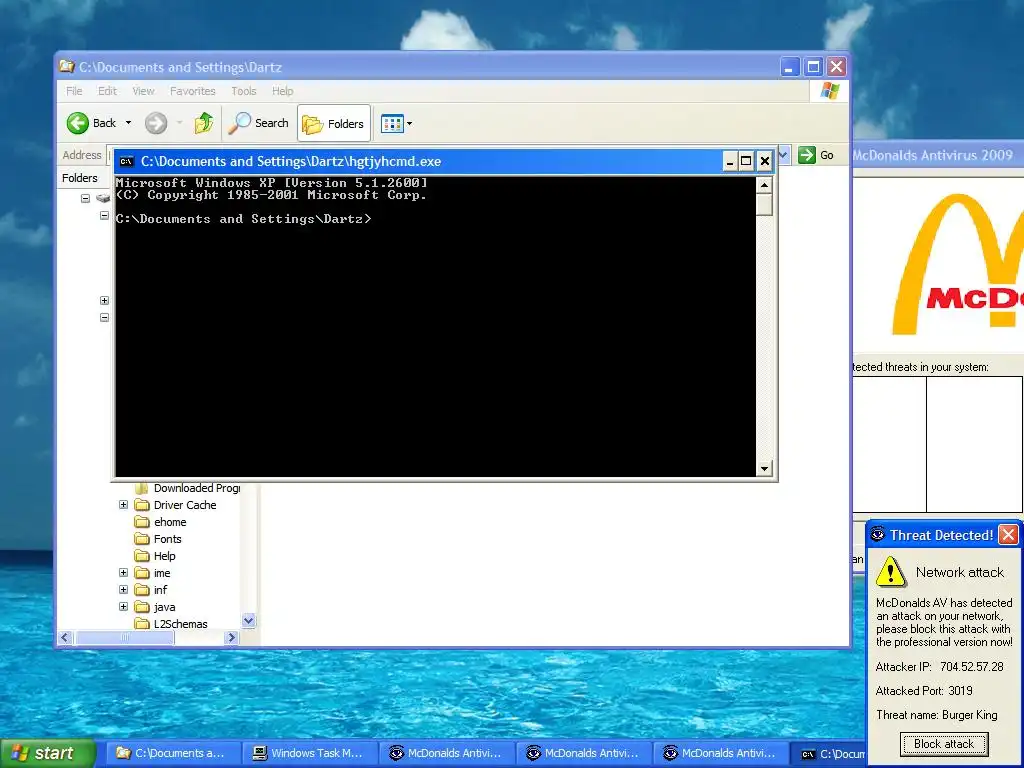Expand the Driver Cache folder
This screenshot has width=1024, height=768.
(123, 505)
